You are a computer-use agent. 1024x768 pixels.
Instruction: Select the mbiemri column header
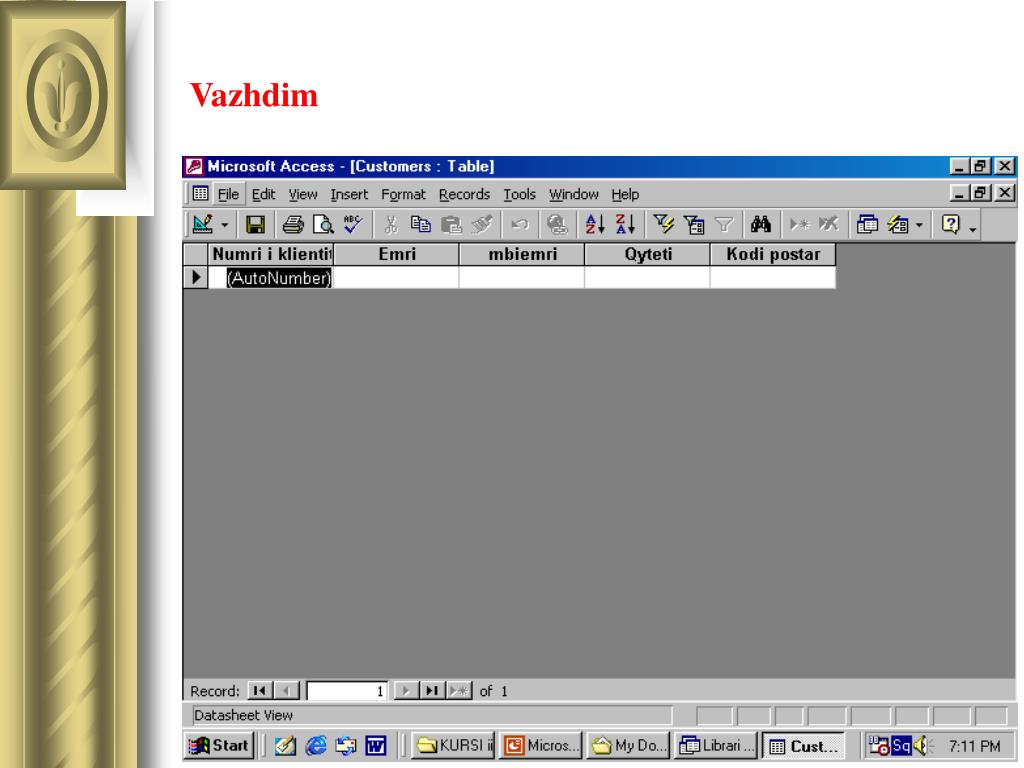click(x=522, y=254)
